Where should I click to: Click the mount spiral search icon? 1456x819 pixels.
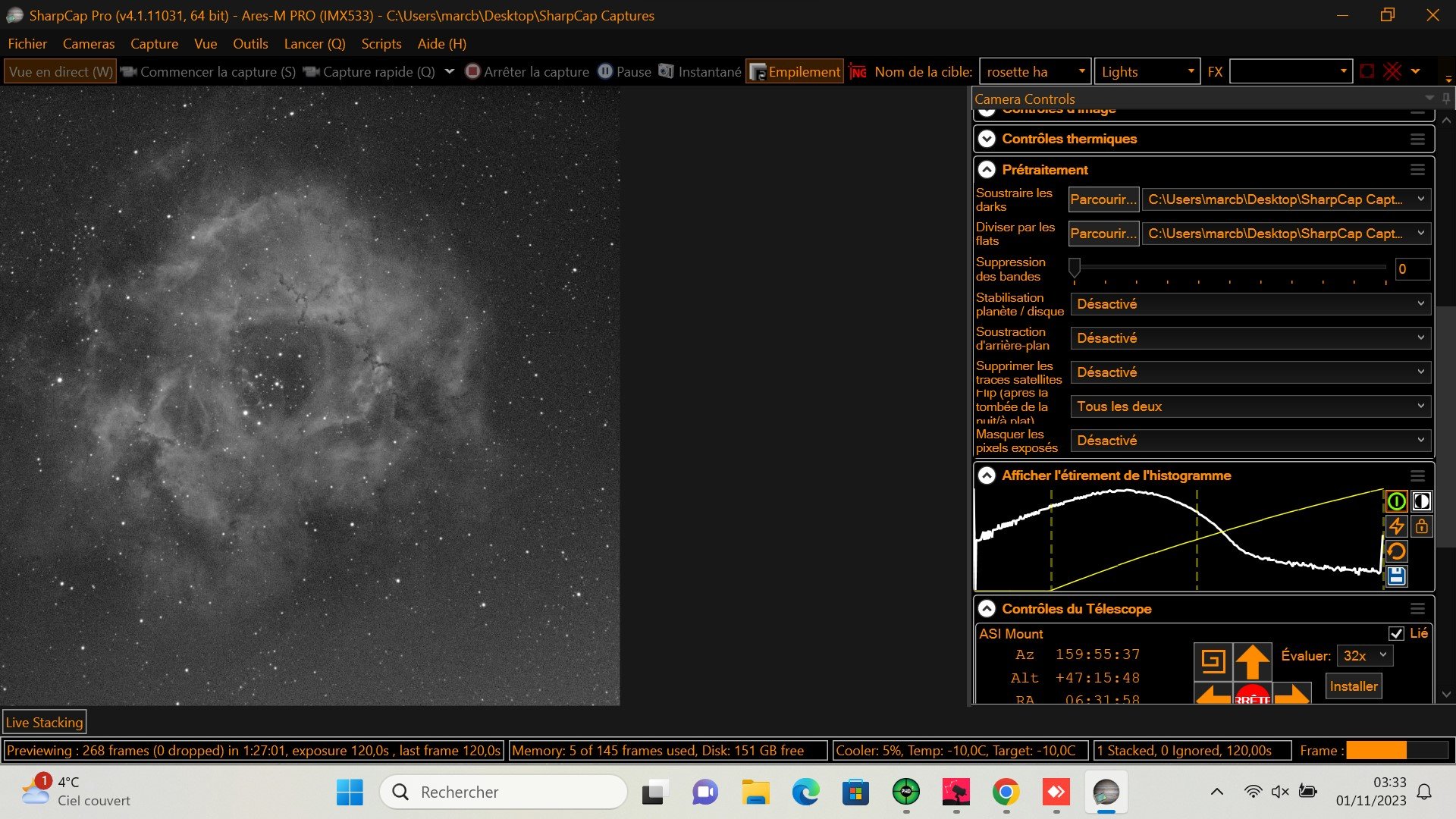point(1213,662)
